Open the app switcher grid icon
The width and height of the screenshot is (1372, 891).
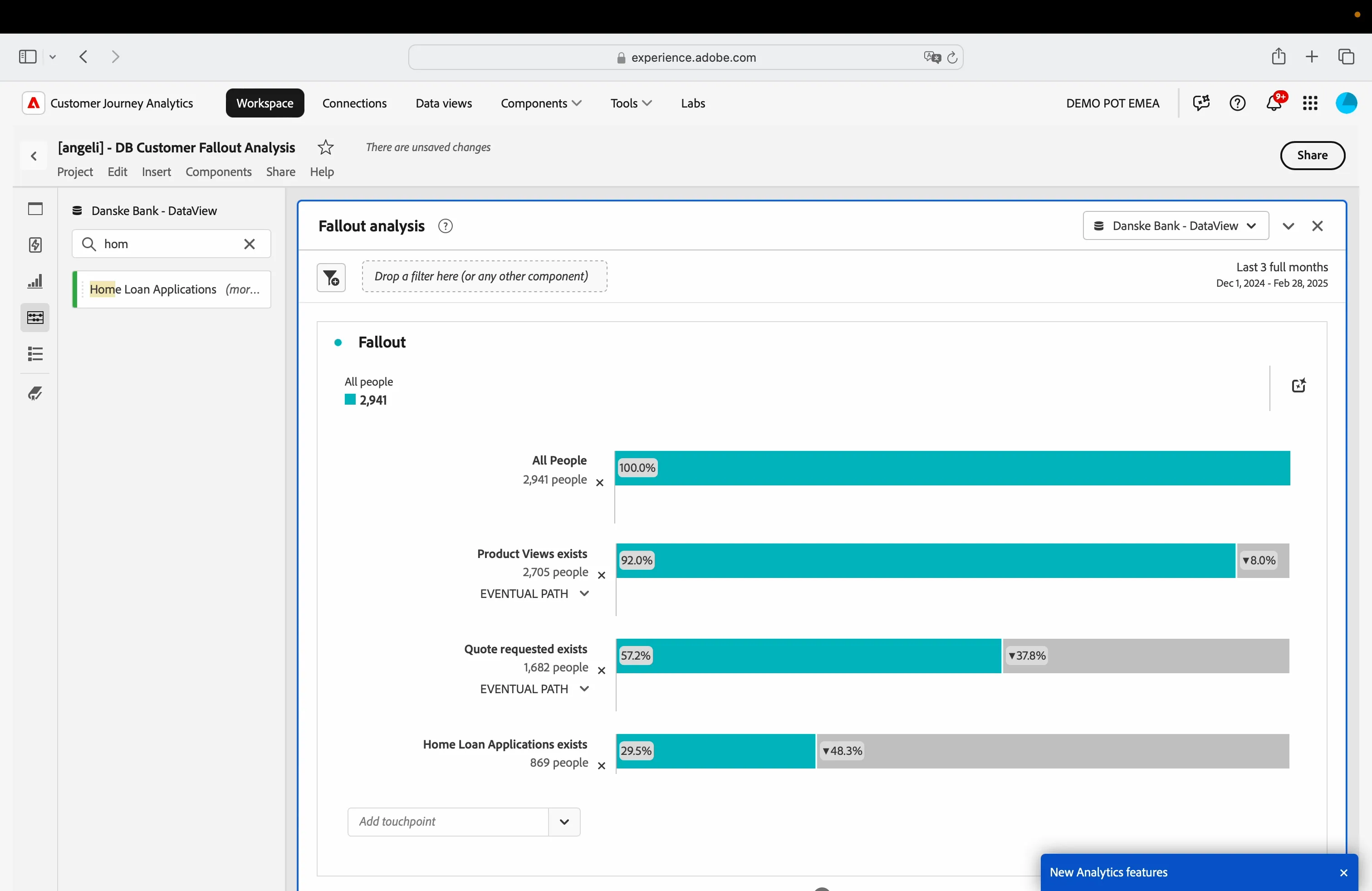tap(1310, 103)
